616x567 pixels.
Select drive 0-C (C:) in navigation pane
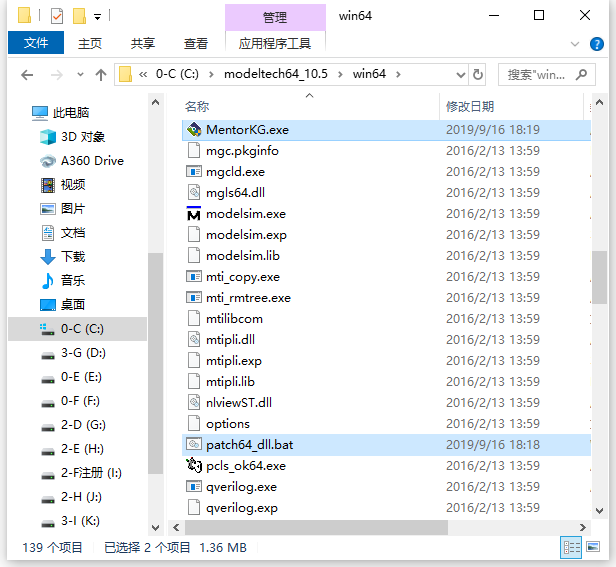tap(77, 328)
